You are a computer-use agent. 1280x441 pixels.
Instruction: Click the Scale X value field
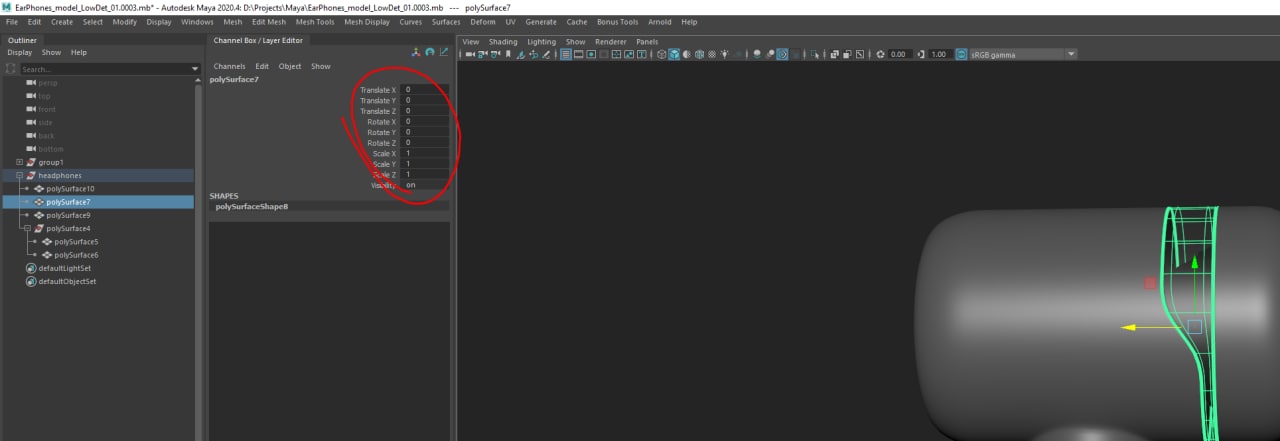424,153
